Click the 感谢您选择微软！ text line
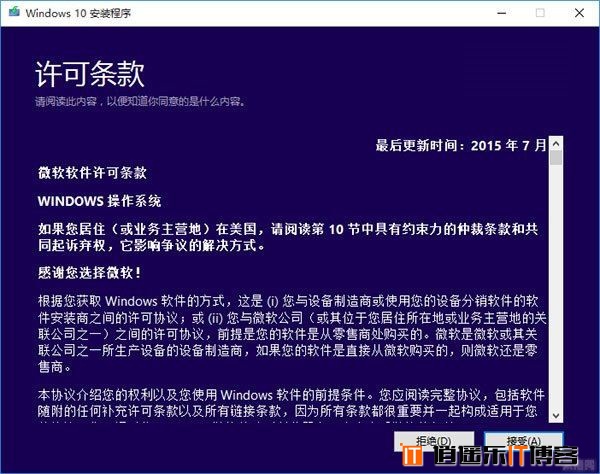 tap(90, 273)
